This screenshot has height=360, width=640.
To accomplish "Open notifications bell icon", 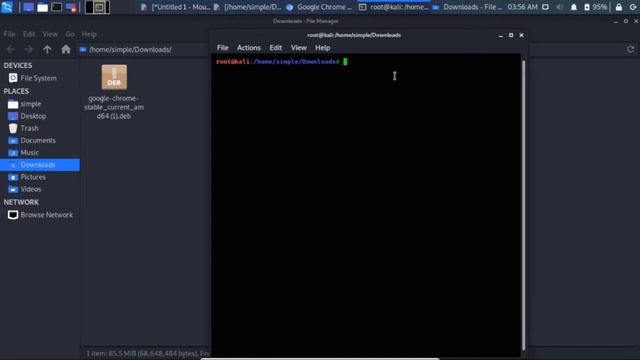I will click(x=574, y=7).
